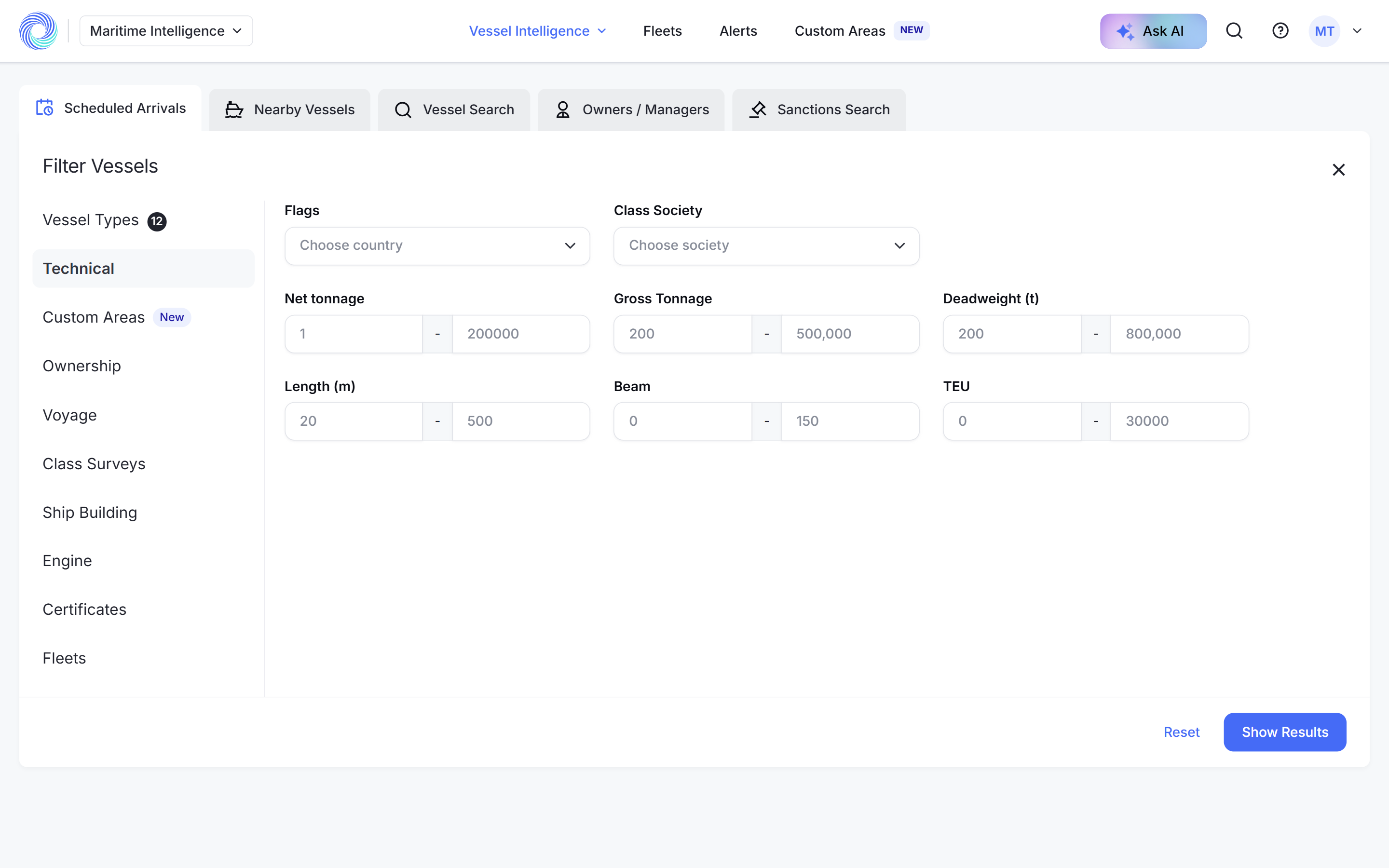Click the MT user avatar
Screen dimensions: 1389x868
tap(1324, 31)
